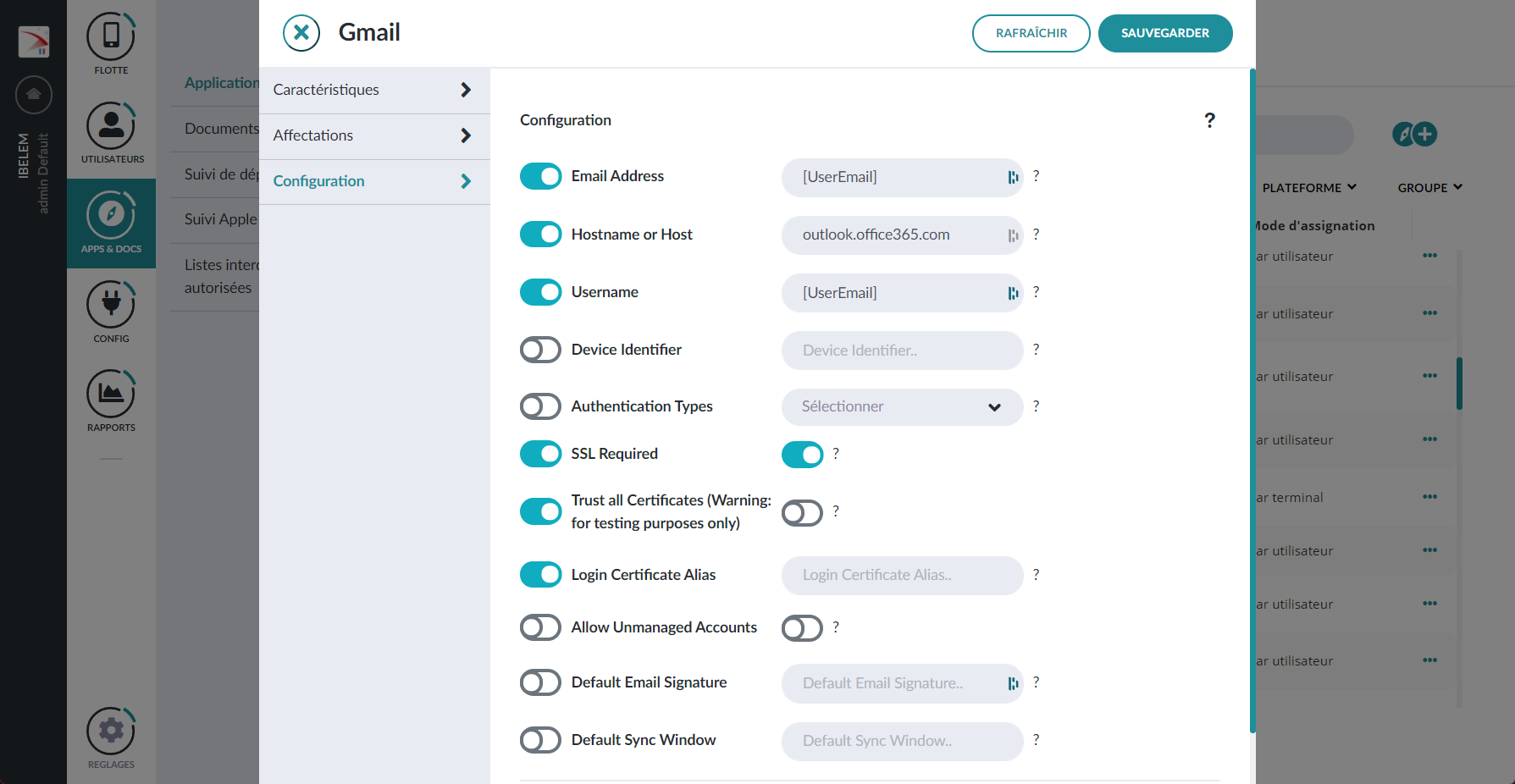Select the Configuration section
The height and width of the screenshot is (784, 1515).
tap(374, 182)
